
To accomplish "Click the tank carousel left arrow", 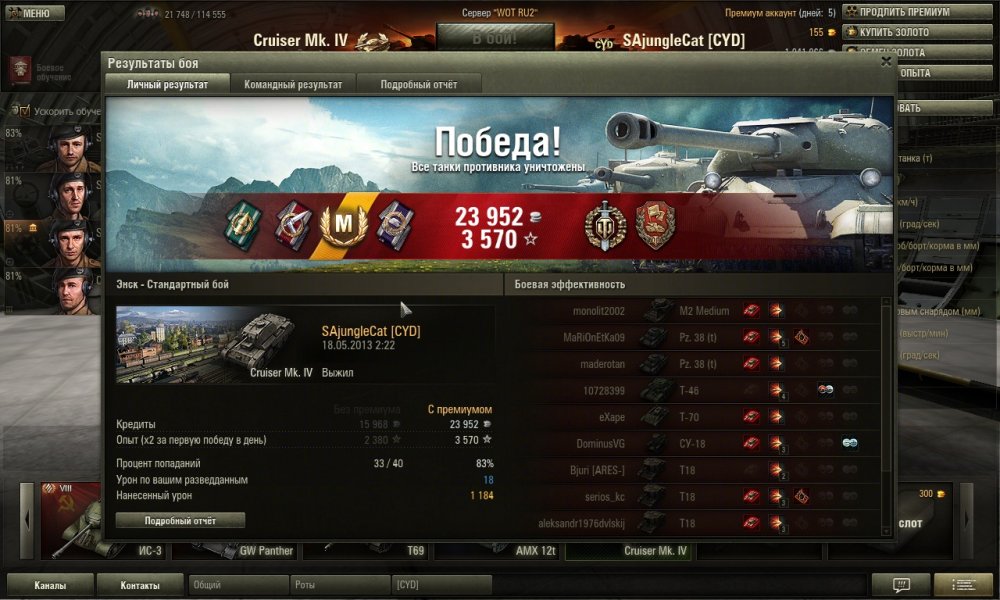I will pos(26,520).
